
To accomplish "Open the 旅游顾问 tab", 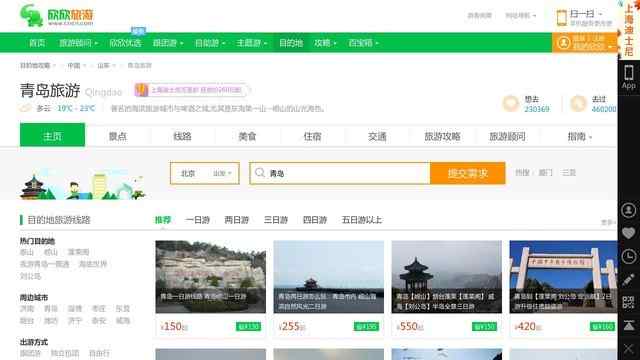I will (x=507, y=136).
